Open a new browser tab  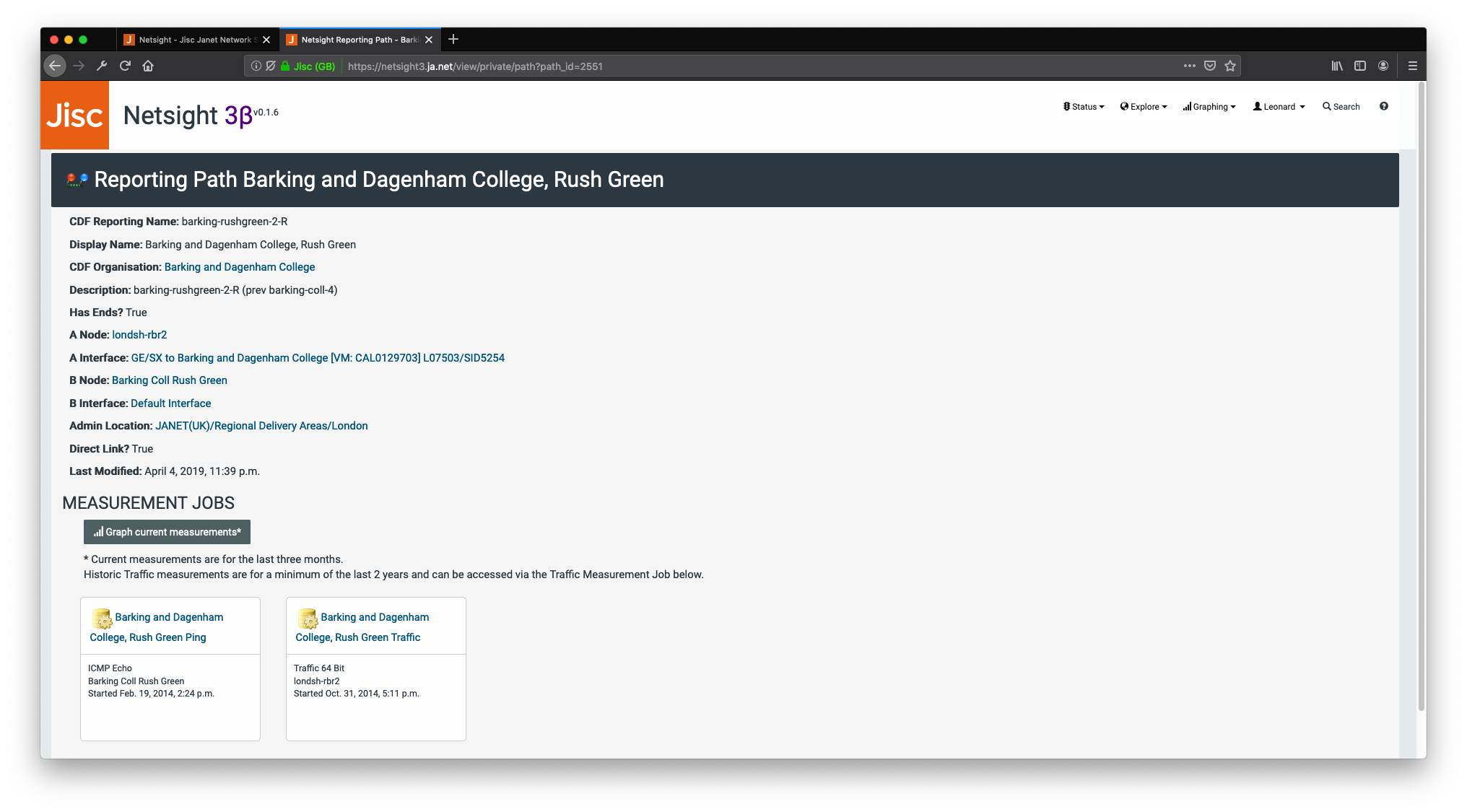click(x=453, y=39)
